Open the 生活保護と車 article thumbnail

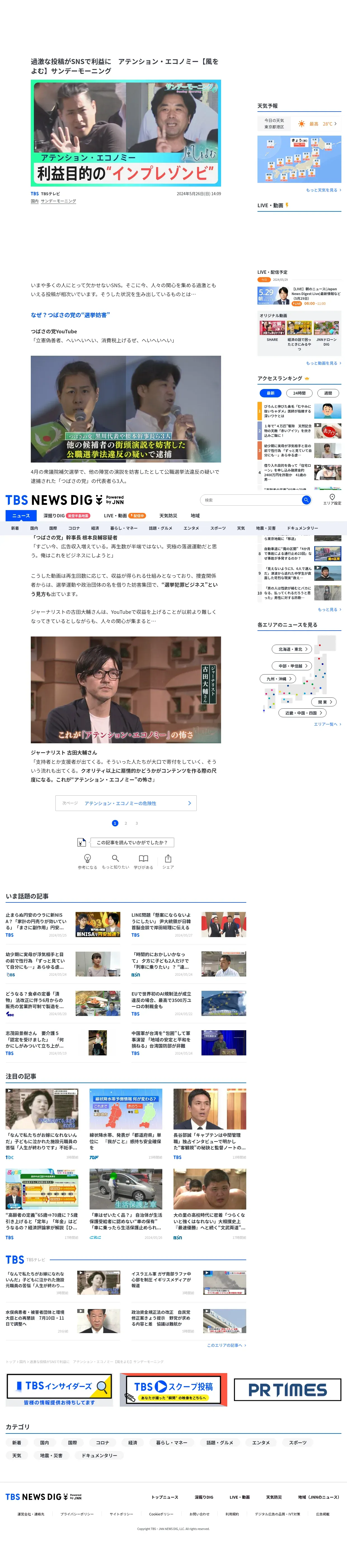126,1189
